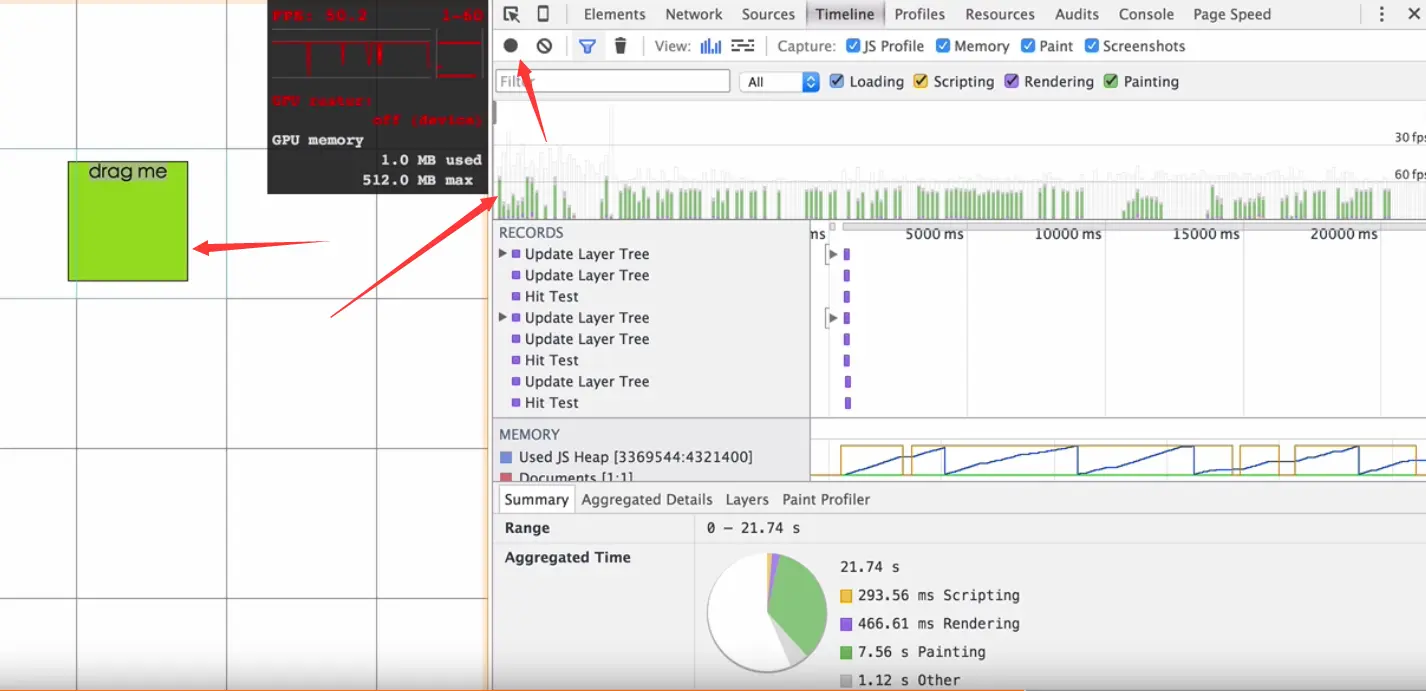This screenshot has height=691, width=1426.
Task: Open the Network tab
Action: [694, 14]
